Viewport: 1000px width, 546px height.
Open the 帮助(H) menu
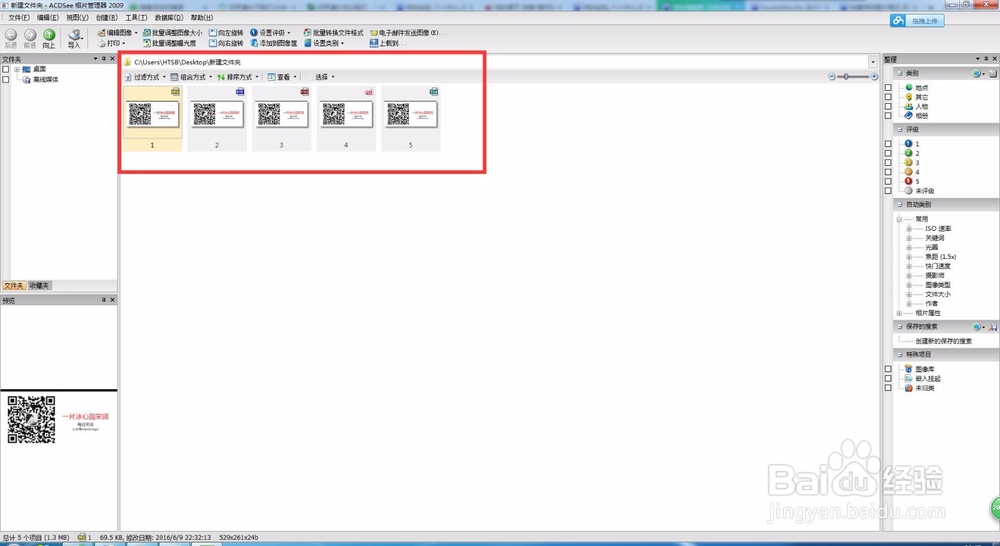pos(202,18)
